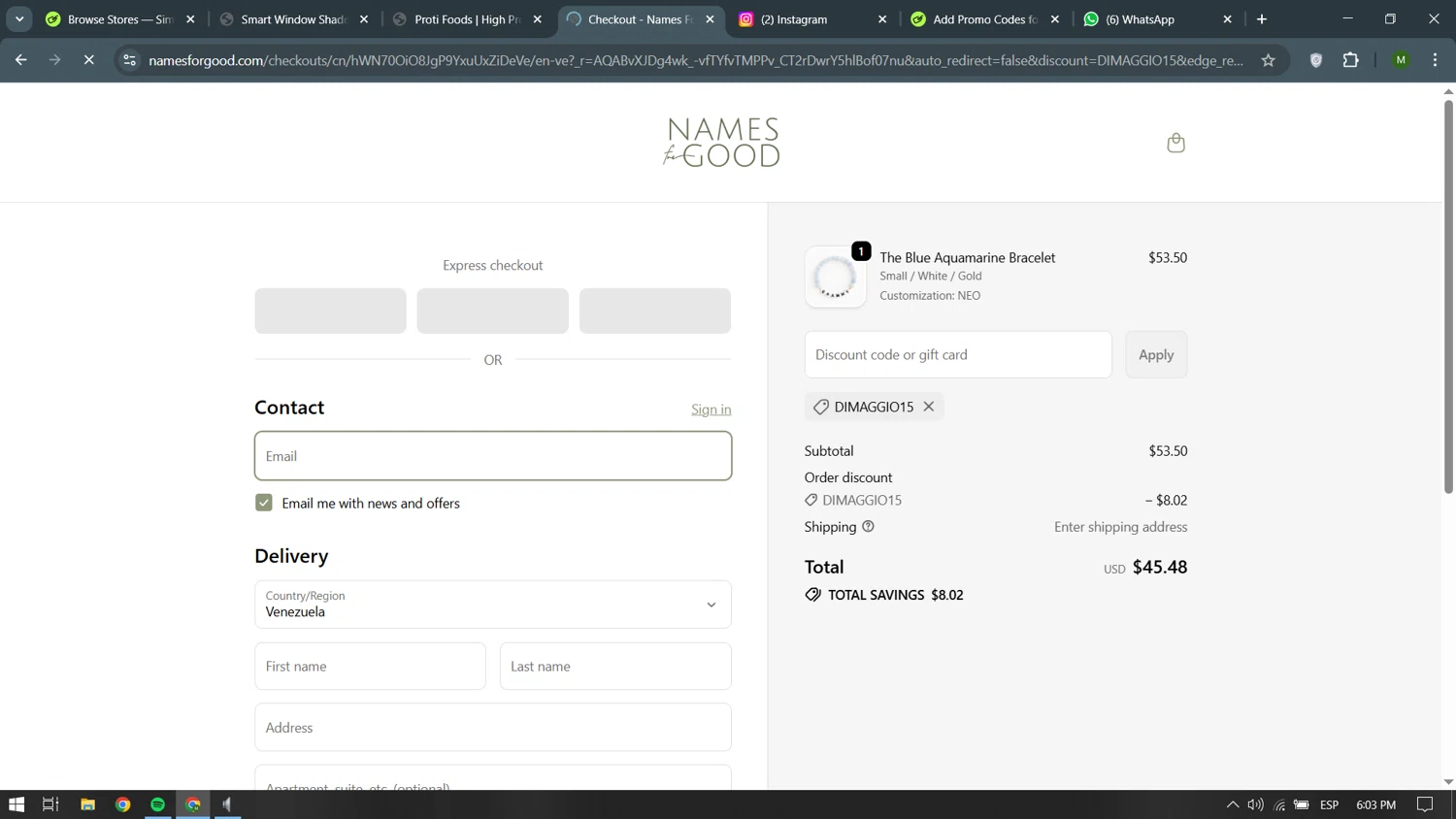Click the TOTAL SAVINGS $8.02 text
This screenshot has width=1456, height=819.
pyautogui.click(x=896, y=595)
